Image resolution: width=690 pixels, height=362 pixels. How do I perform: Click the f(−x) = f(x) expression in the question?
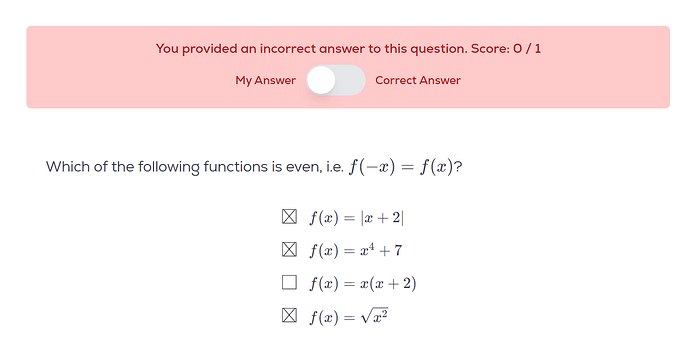click(401, 167)
